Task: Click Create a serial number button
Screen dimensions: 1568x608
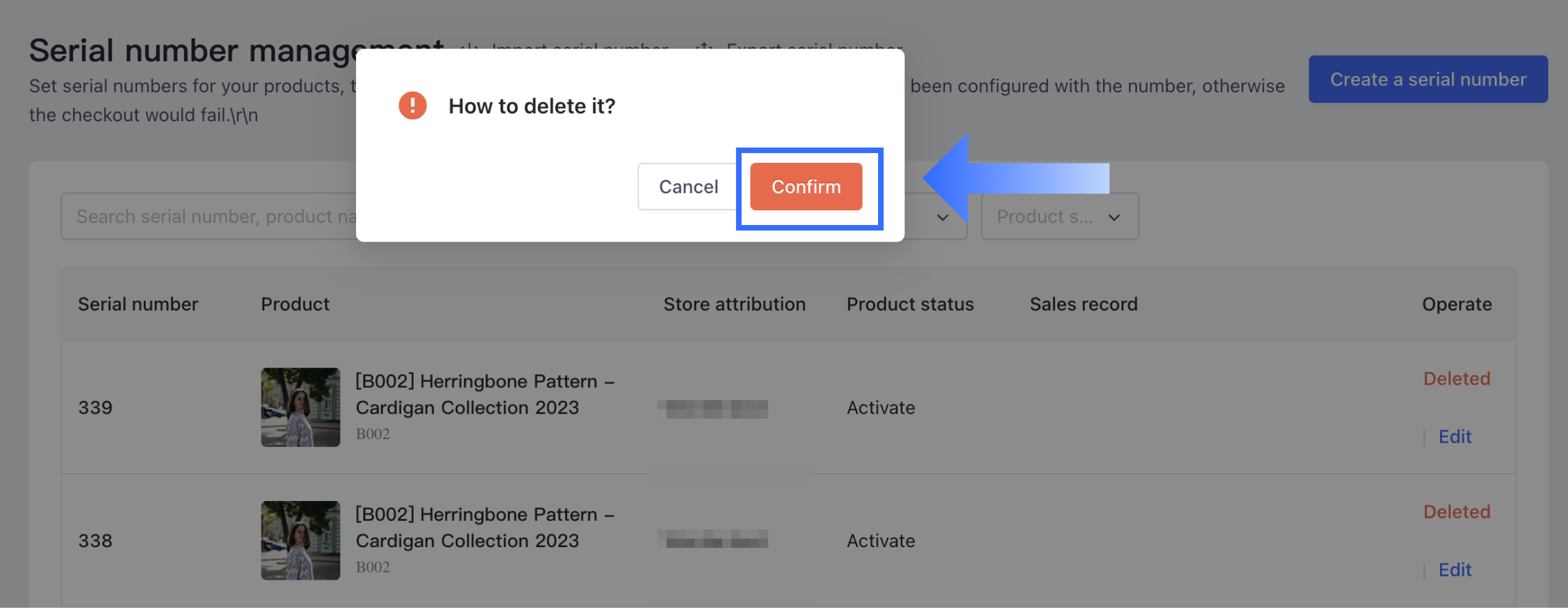Action: pos(1427,79)
